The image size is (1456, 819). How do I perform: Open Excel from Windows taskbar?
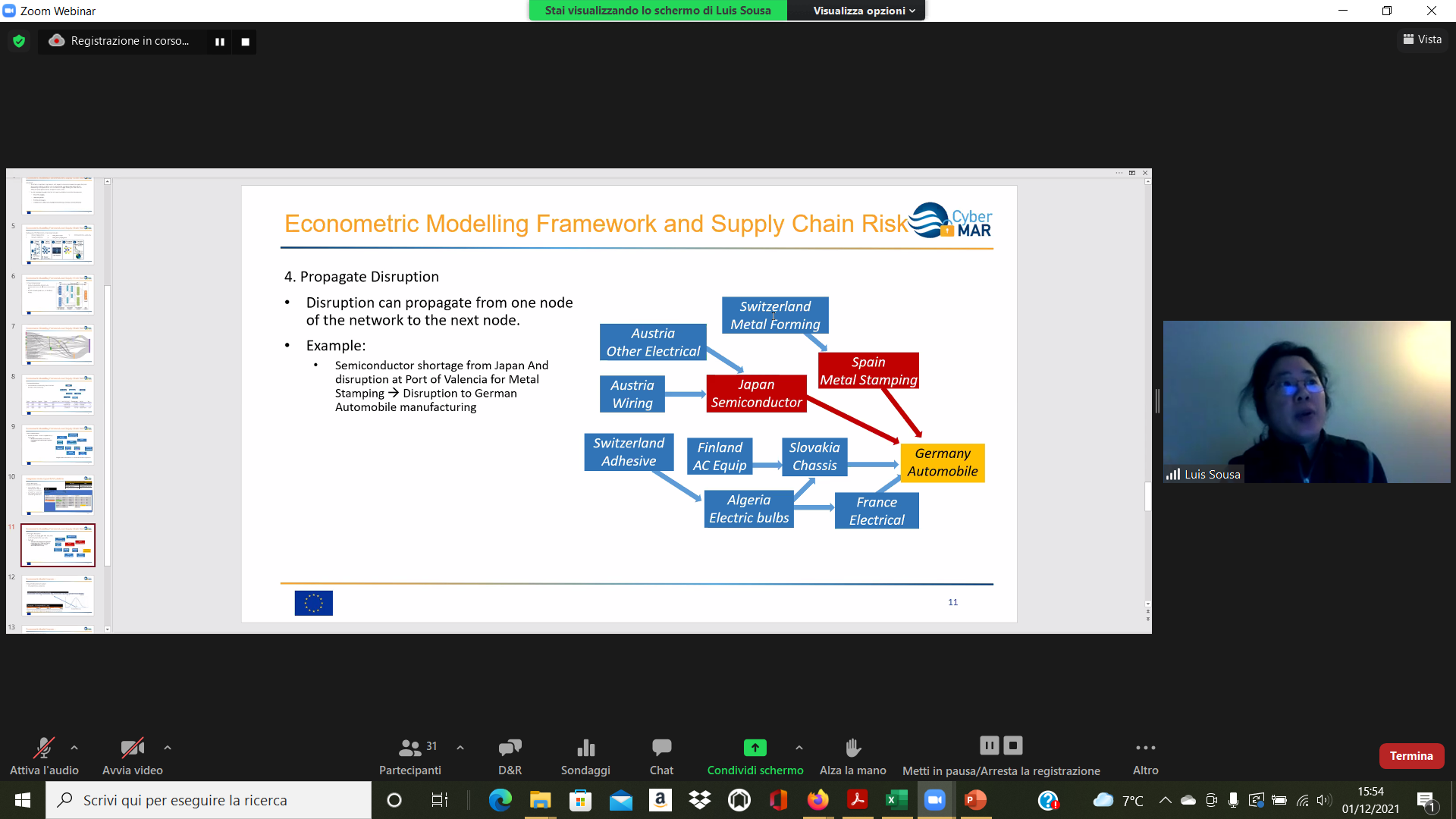(x=896, y=800)
